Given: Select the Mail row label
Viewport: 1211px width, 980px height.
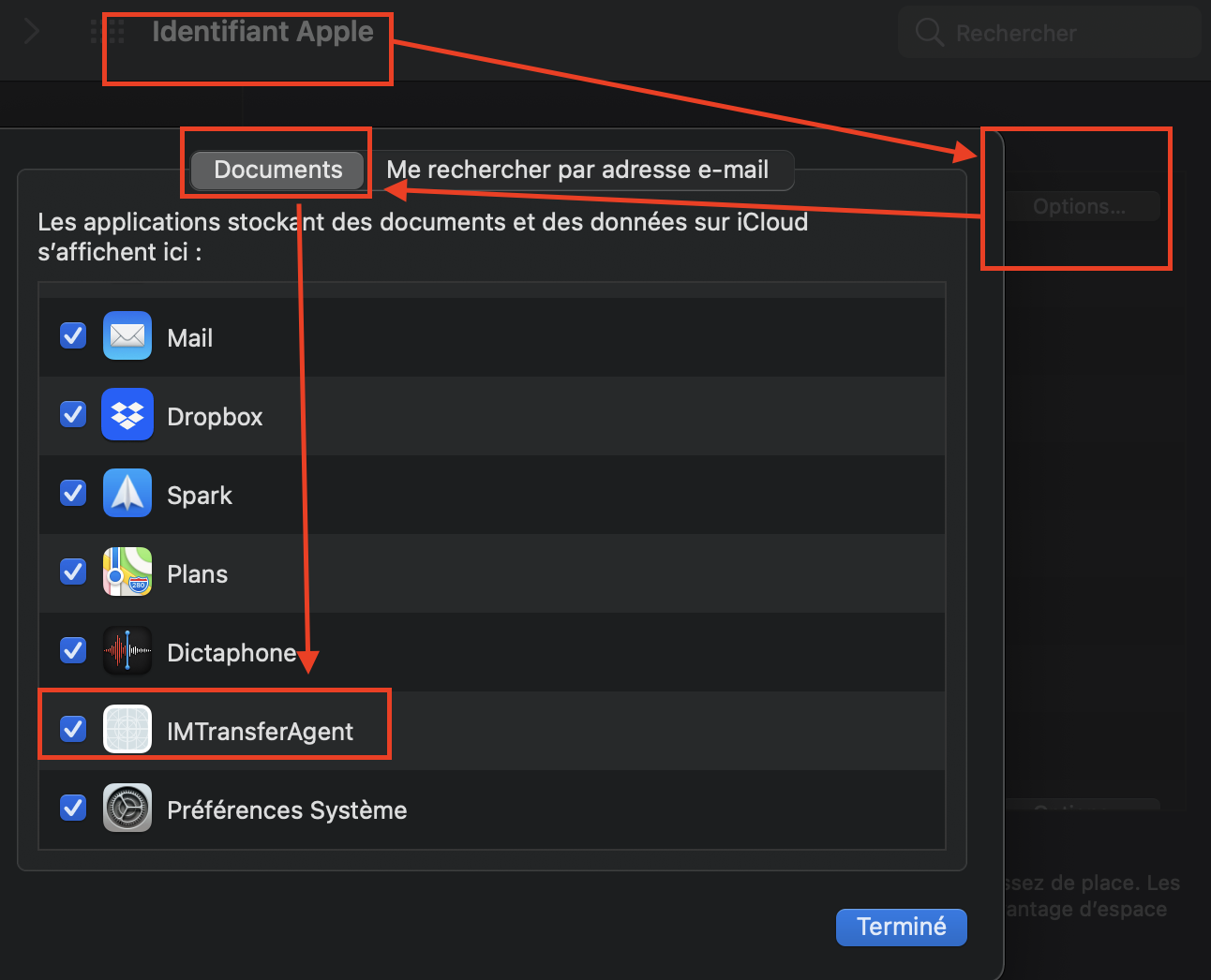Looking at the screenshot, I should click(190, 338).
